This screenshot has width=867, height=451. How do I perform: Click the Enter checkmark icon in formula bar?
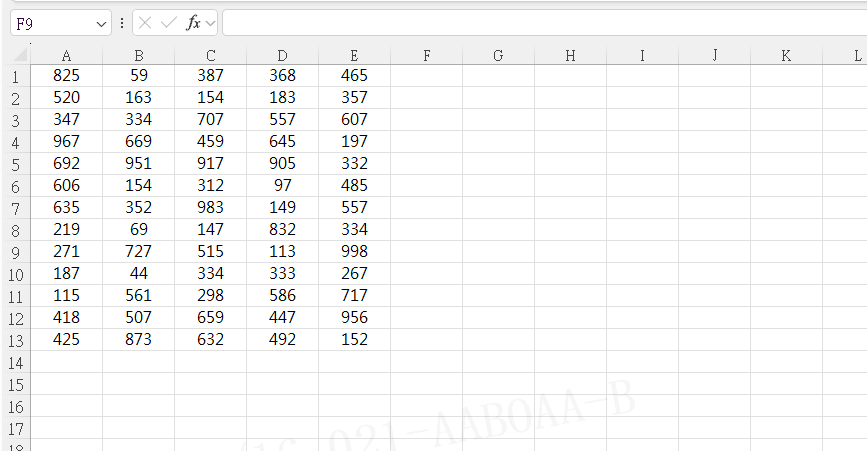(168, 23)
